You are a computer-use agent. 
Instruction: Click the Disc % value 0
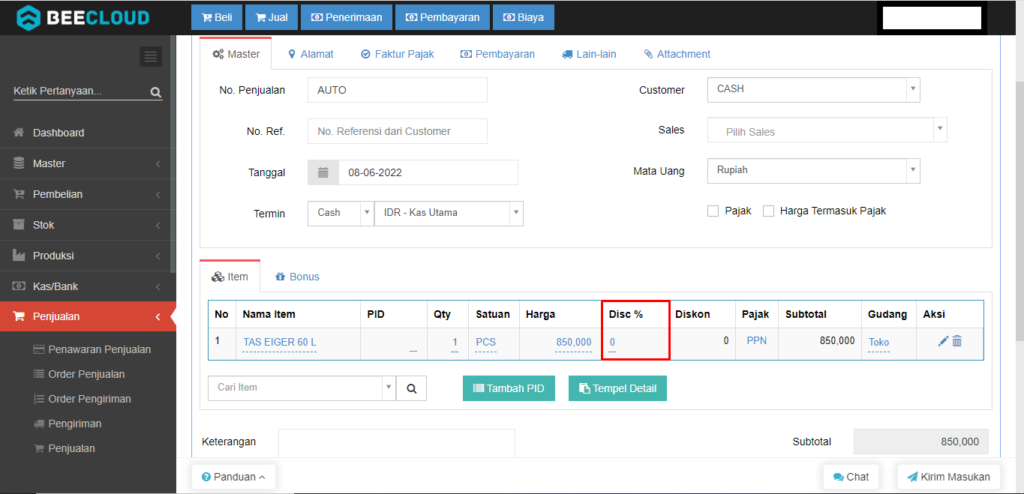tap(613, 342)
